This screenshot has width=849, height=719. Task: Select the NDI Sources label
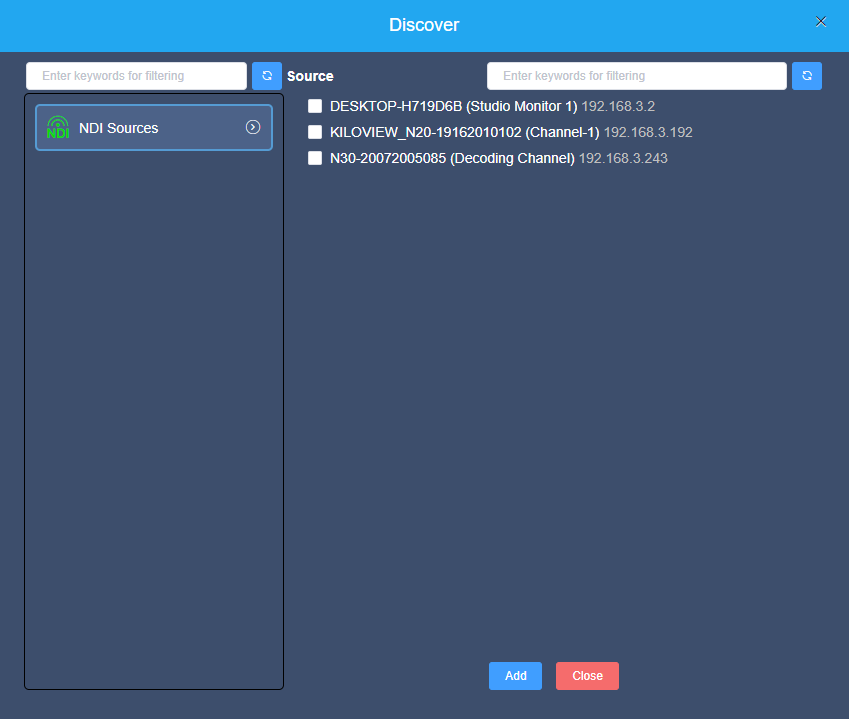(x=119, y=128)
